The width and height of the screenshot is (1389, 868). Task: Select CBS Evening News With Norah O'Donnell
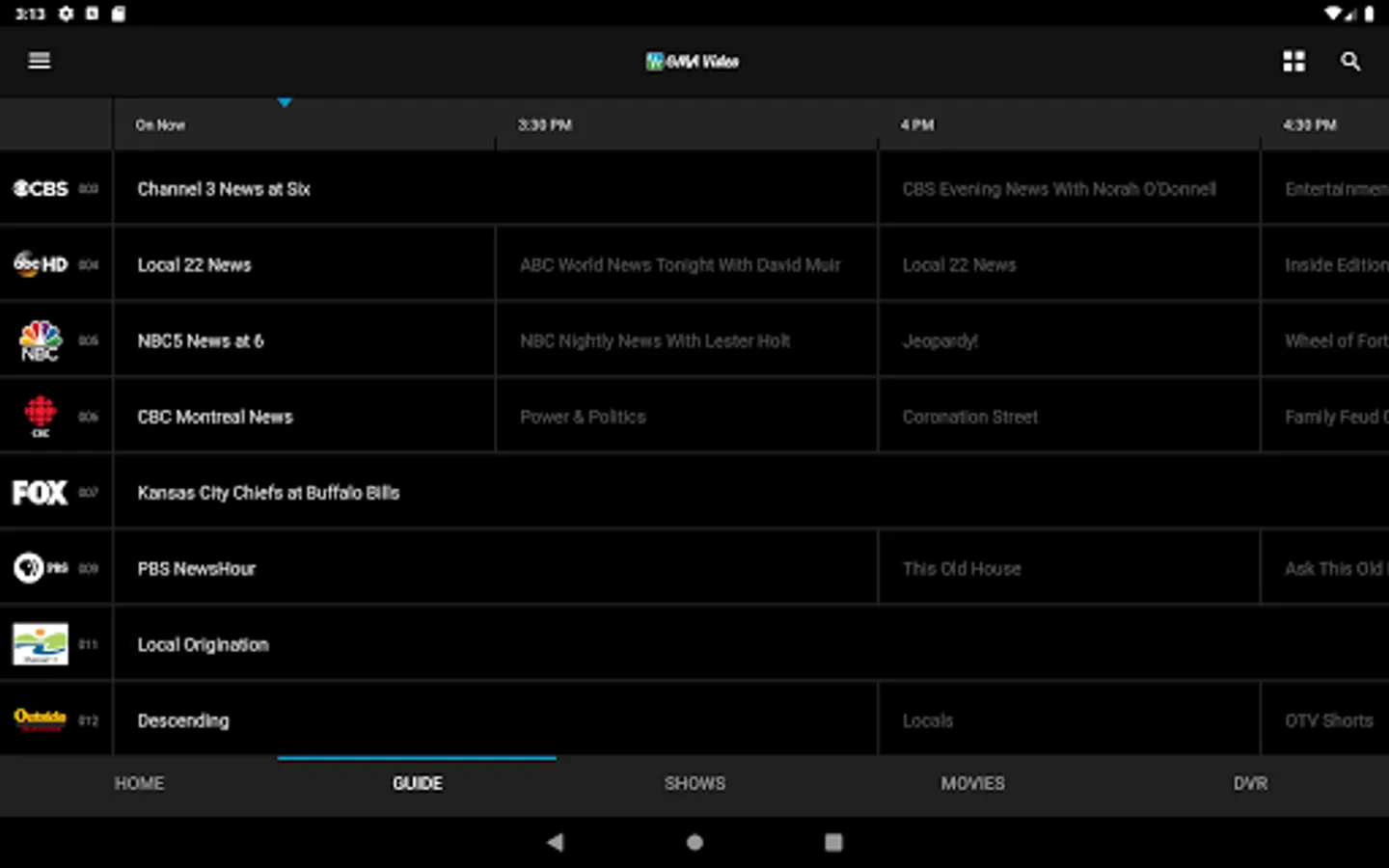click(1069, 189)
